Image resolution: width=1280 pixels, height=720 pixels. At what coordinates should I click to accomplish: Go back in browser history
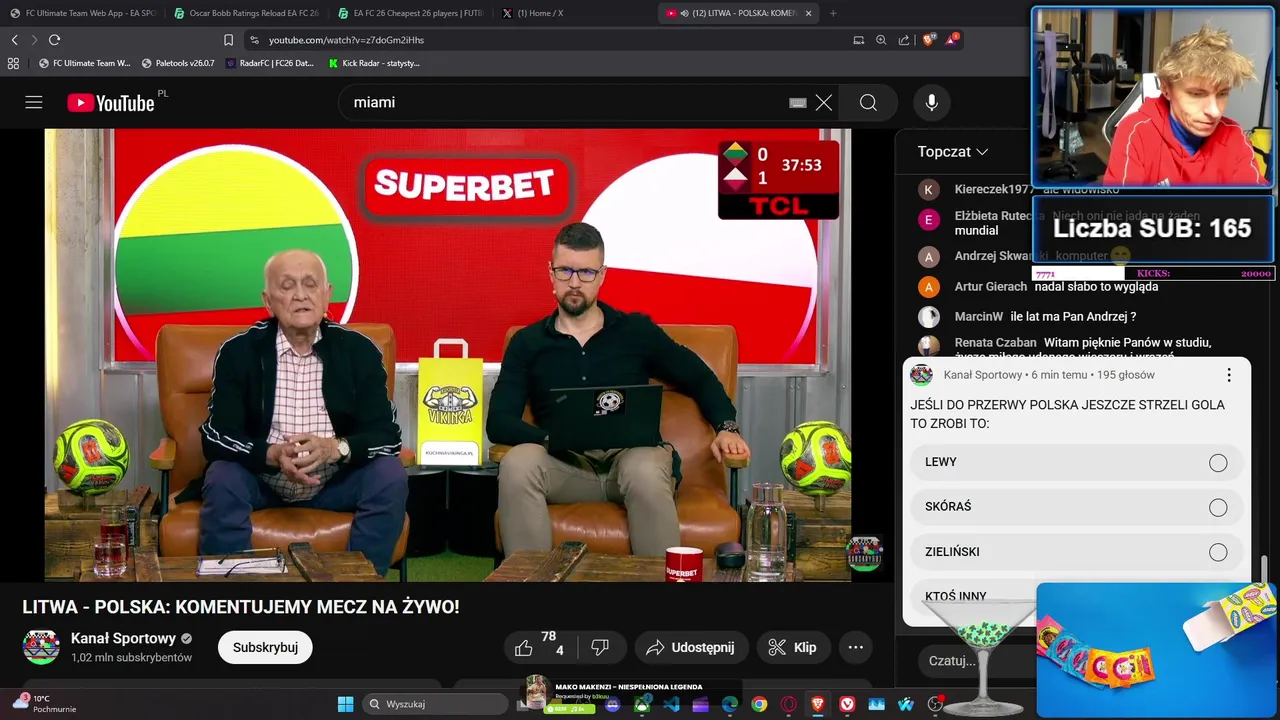tap(14, 40)
